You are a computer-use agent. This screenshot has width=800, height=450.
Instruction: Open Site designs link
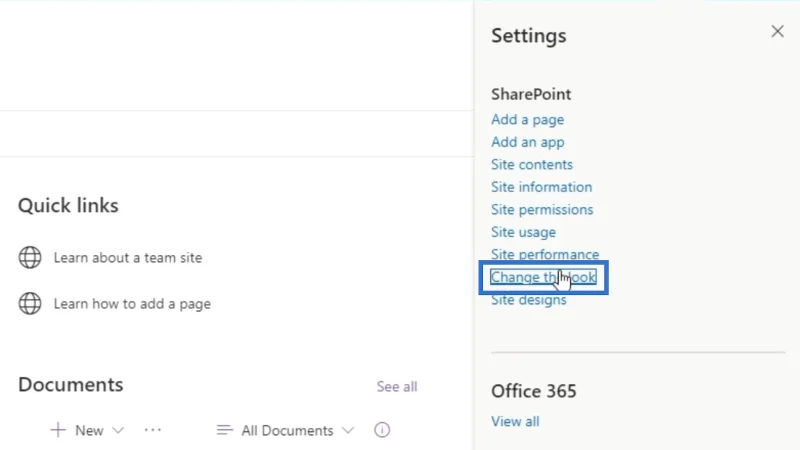(x=529, y=299)
